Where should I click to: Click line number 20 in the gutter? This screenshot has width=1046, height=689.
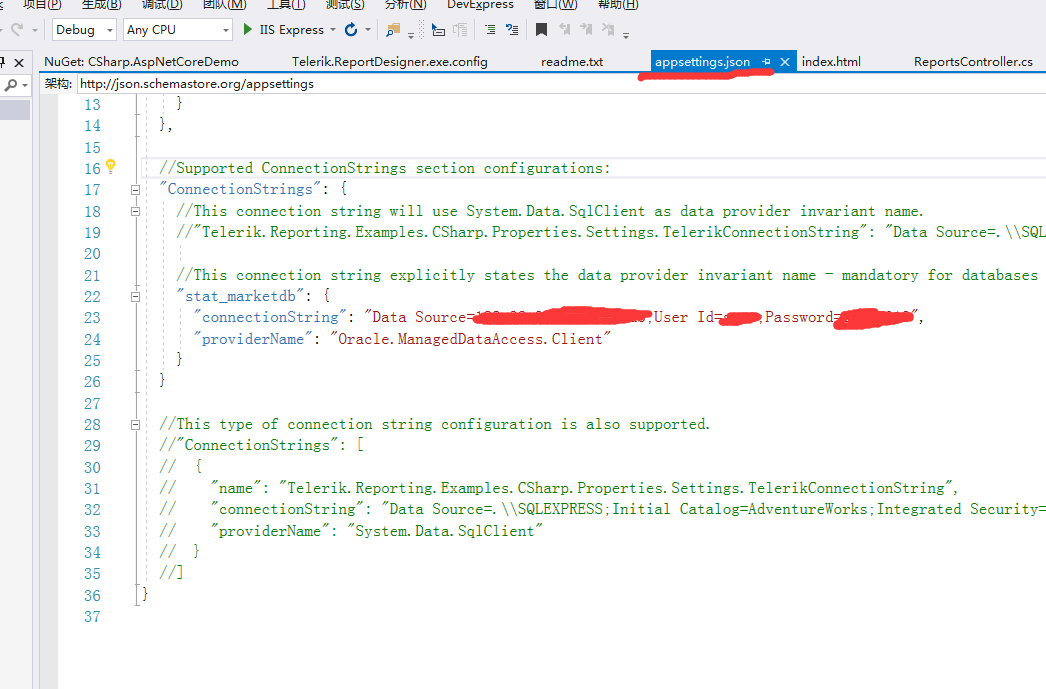(92, 254)
